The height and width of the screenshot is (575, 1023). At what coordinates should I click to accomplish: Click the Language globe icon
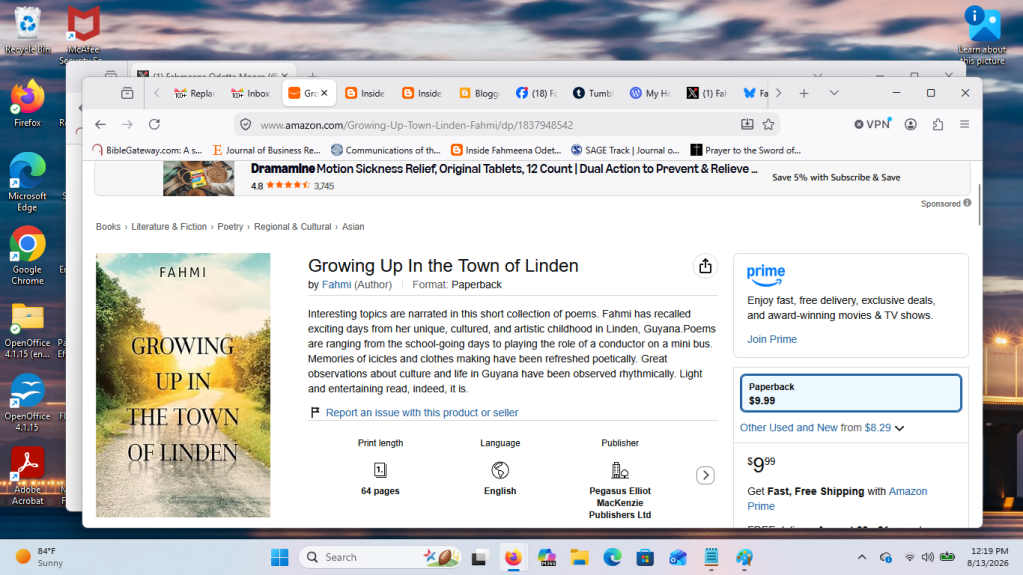(x=500, y=470)
